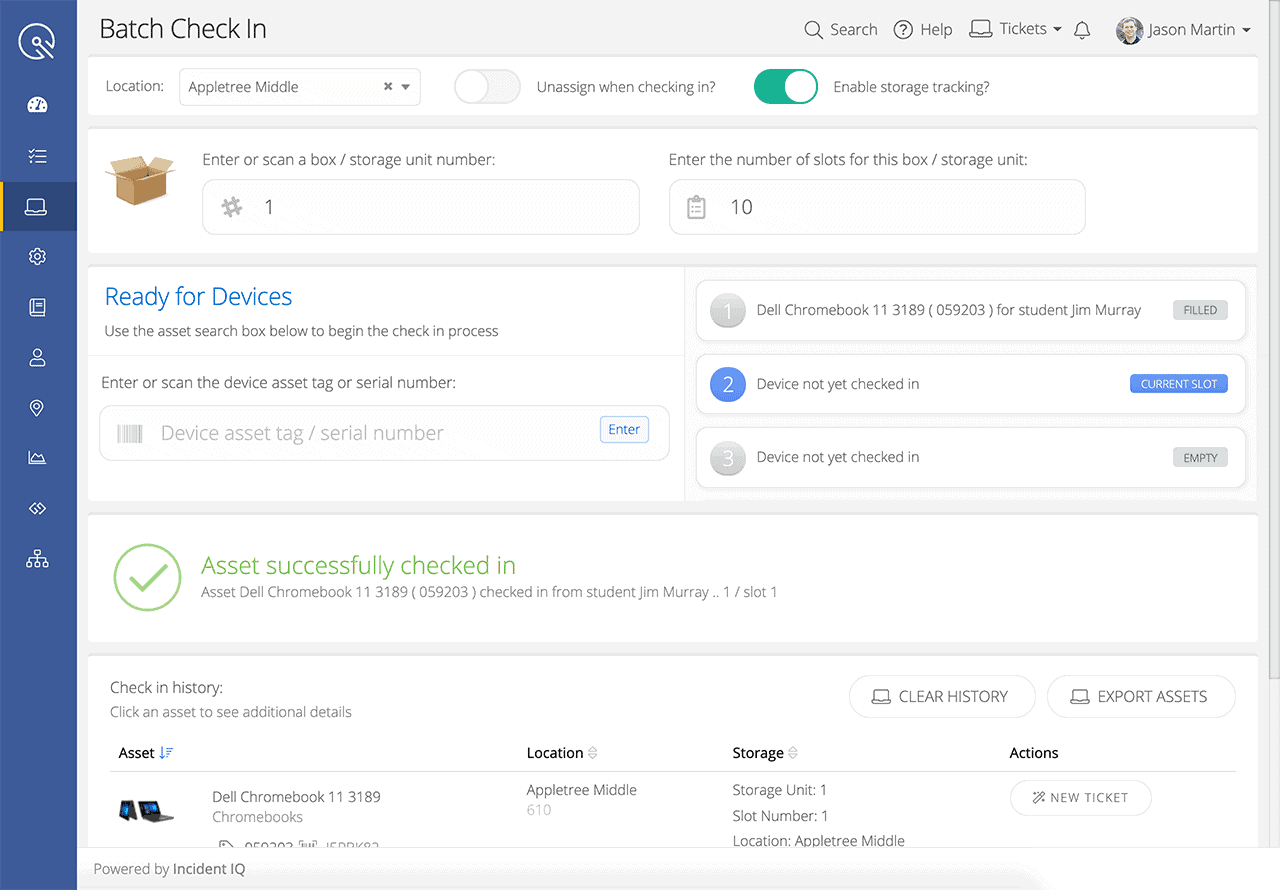Disable storage tracking
Image resolution: width=1280 pixels, height=890 pixels.
pyautogui.click(x=786, y=87)
